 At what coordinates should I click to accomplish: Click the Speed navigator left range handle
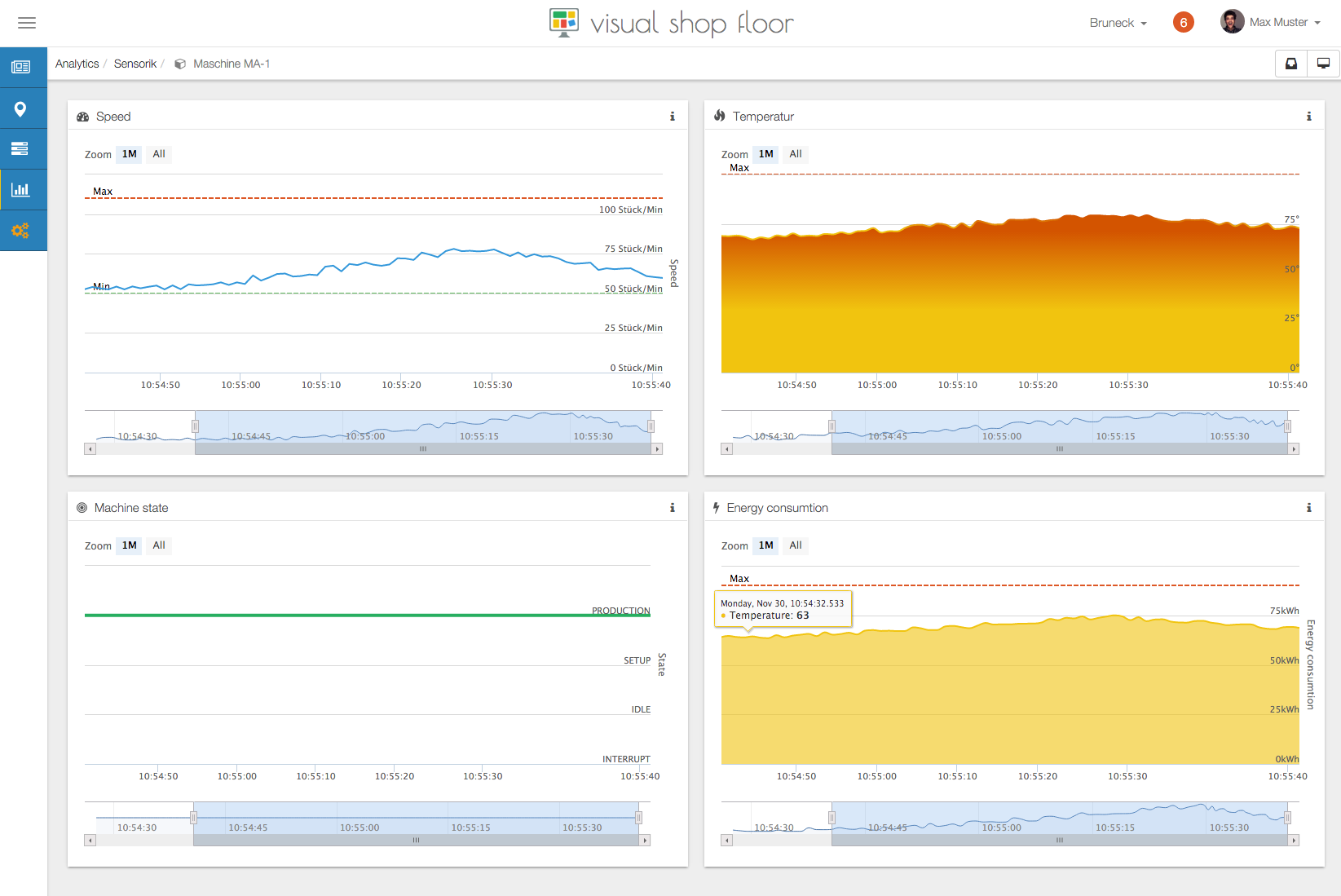195,426
